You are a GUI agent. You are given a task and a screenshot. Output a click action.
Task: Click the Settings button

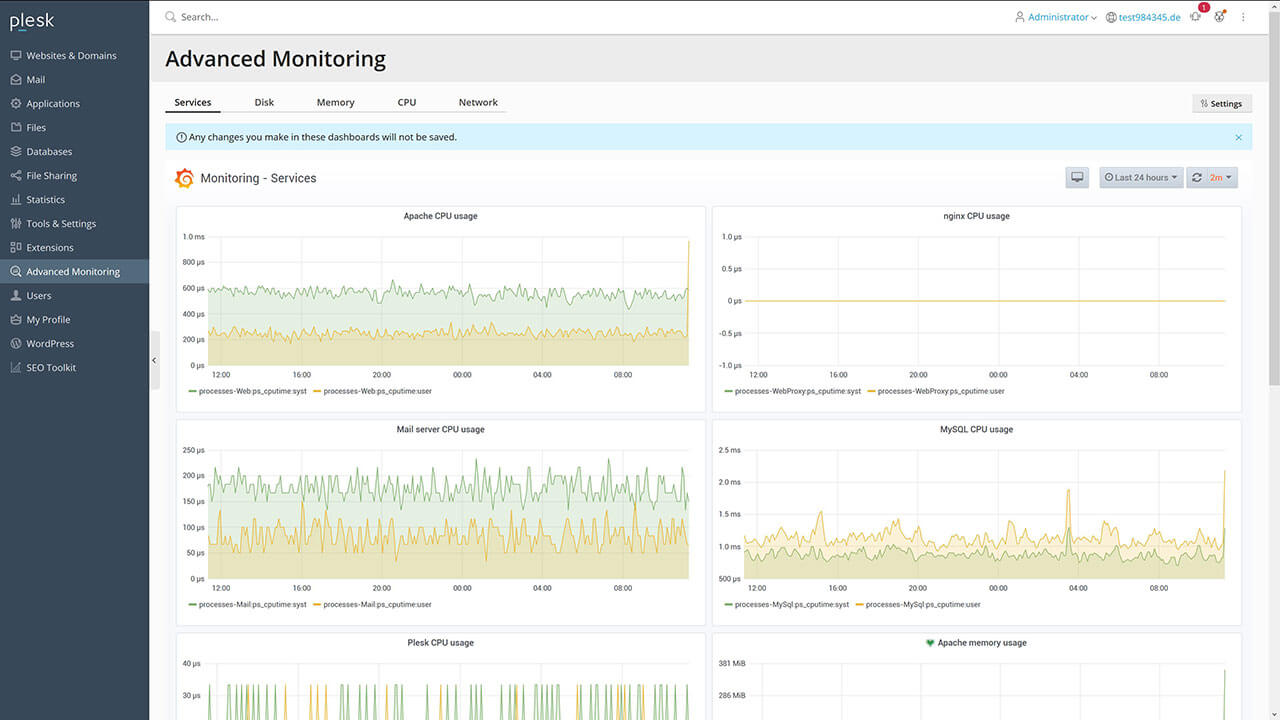pyautogui.click(x=1221, y=103)
